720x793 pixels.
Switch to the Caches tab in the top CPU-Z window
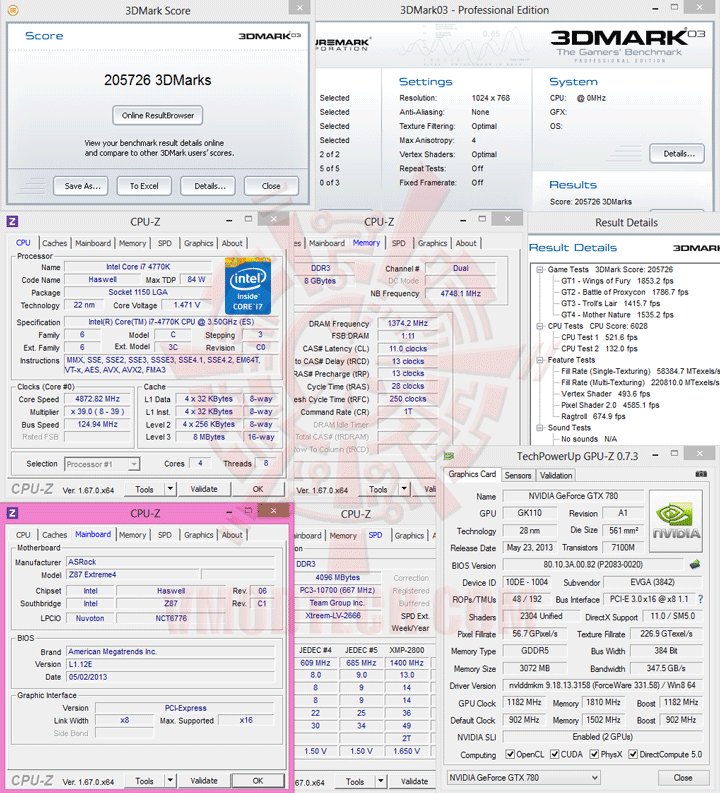point(55,243)
